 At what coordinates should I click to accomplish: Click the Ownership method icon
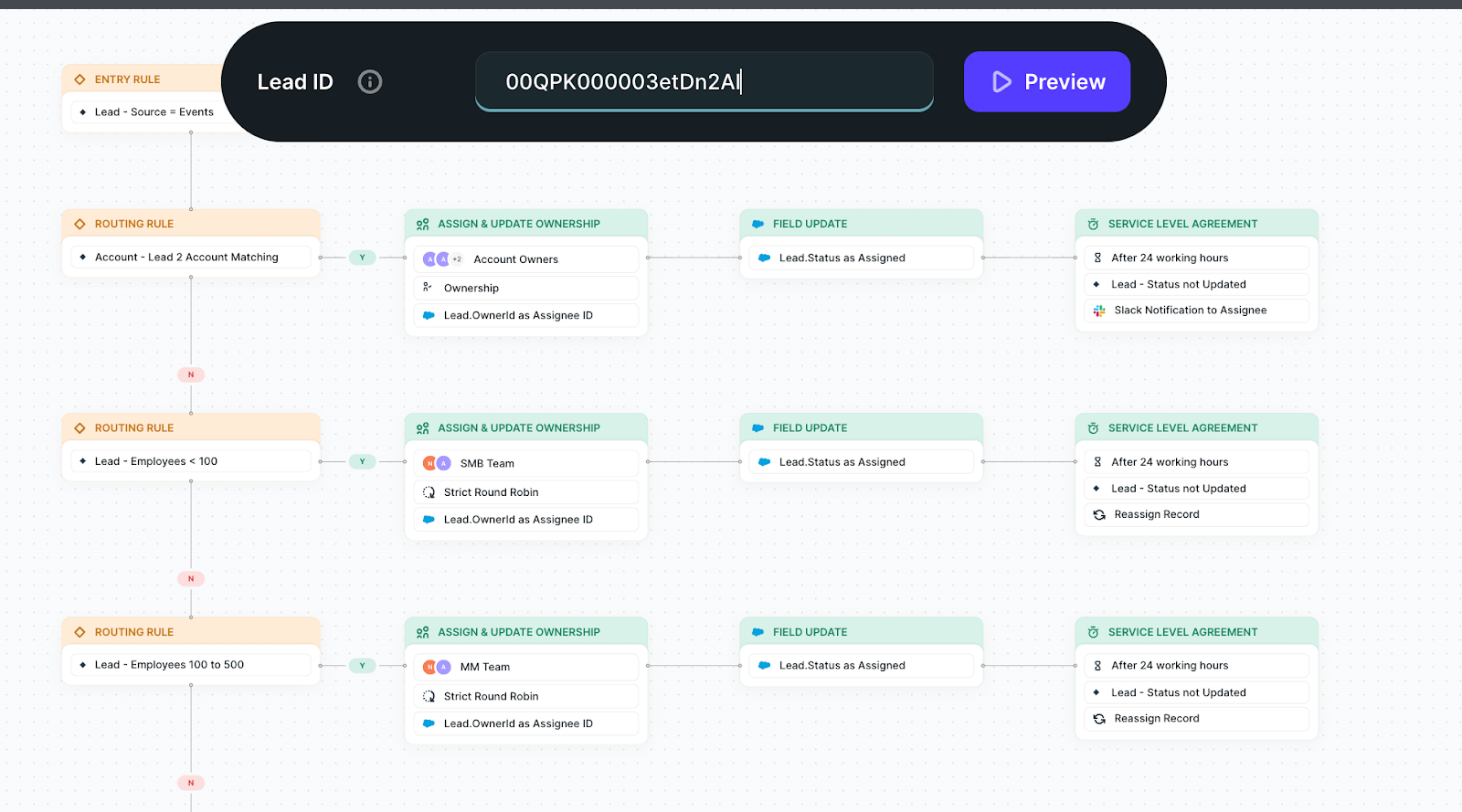428,287
